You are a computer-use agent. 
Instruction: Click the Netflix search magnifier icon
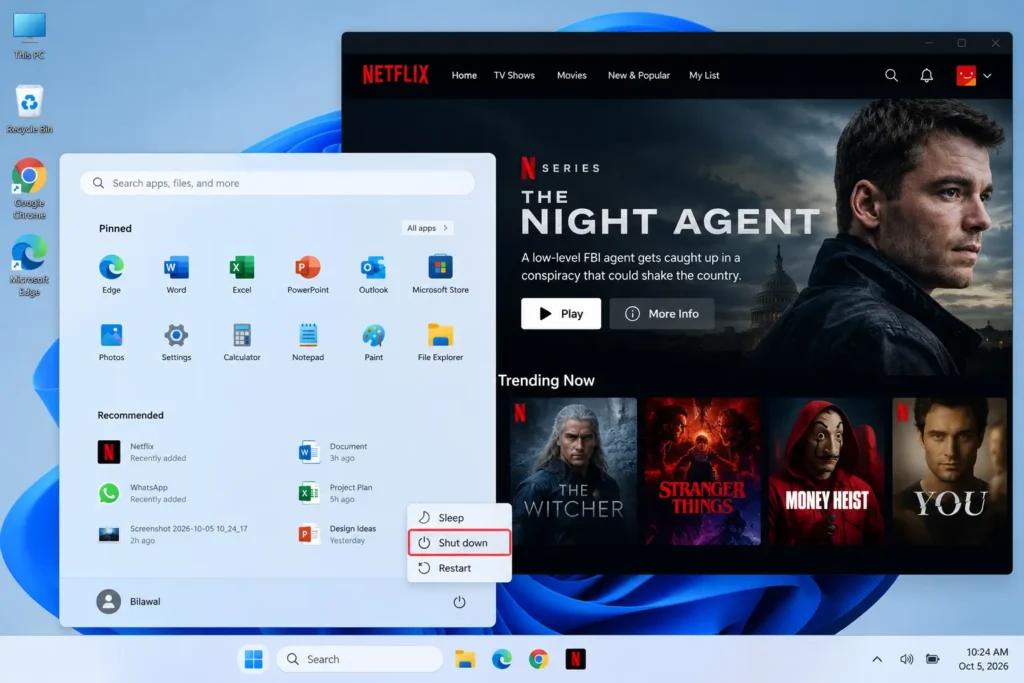pyautogui.click(x=891, y=75)
